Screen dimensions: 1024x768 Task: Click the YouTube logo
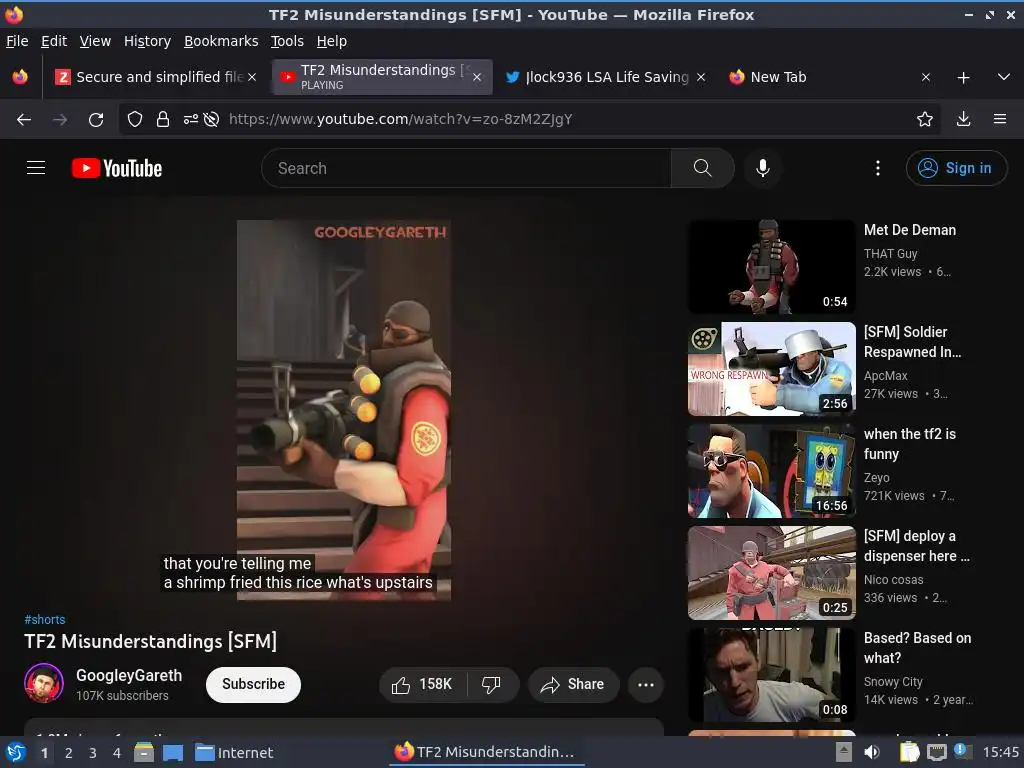[117, 168]
